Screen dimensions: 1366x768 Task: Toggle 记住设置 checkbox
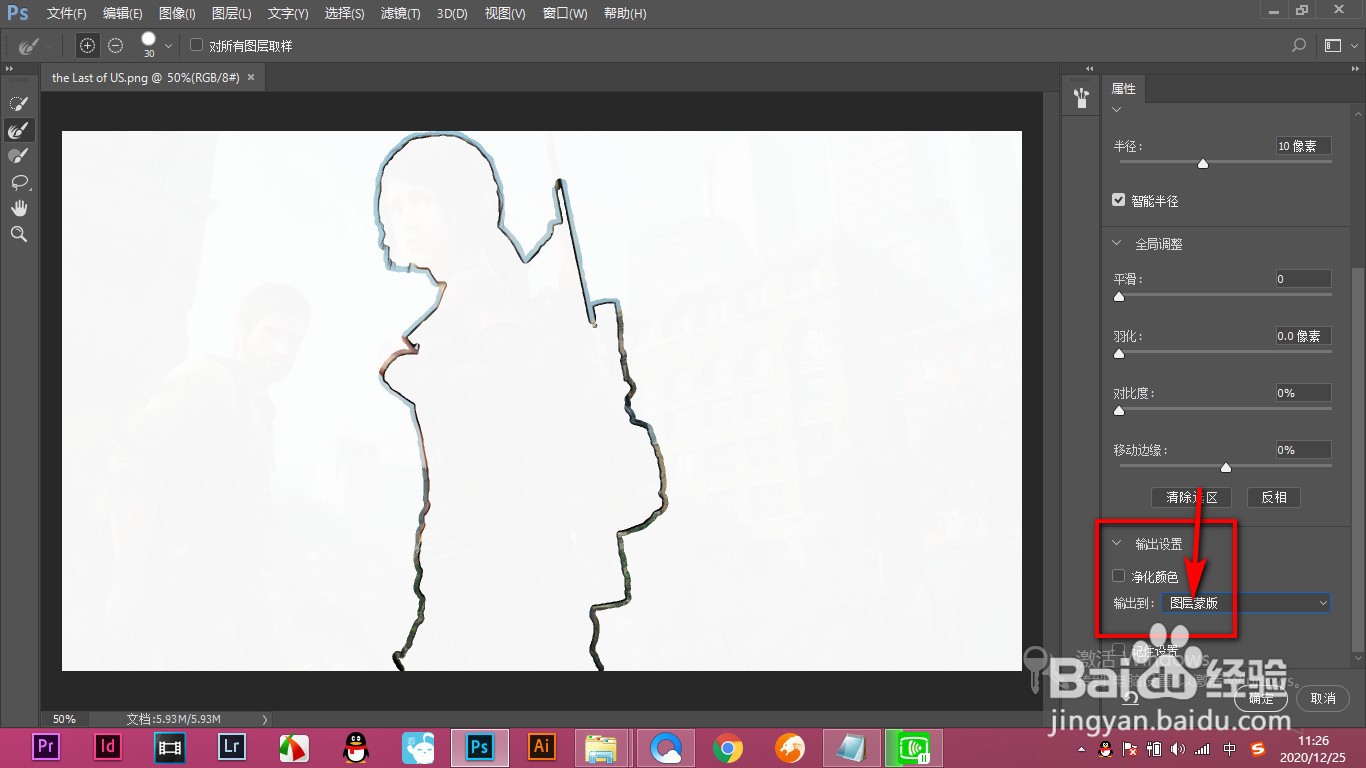point(1119,650)
